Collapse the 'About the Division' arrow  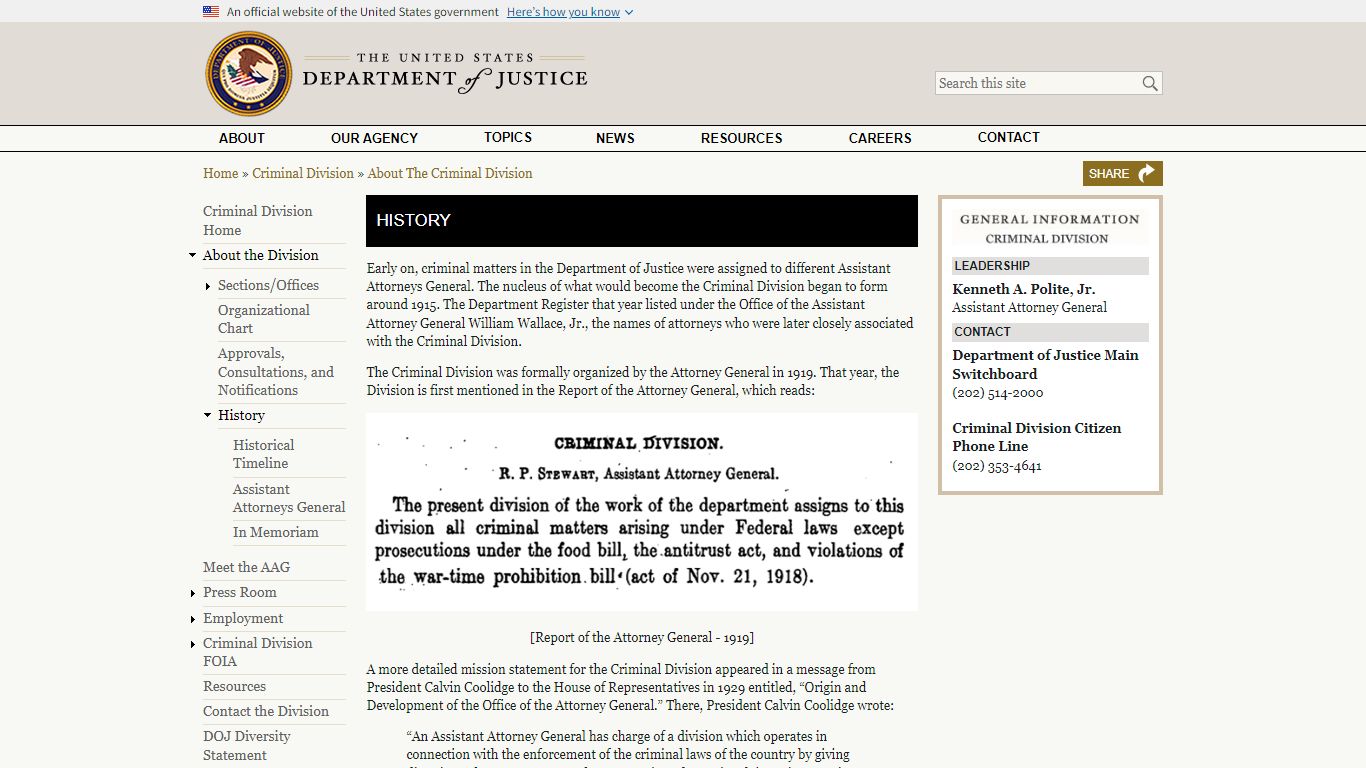[193, 256]
